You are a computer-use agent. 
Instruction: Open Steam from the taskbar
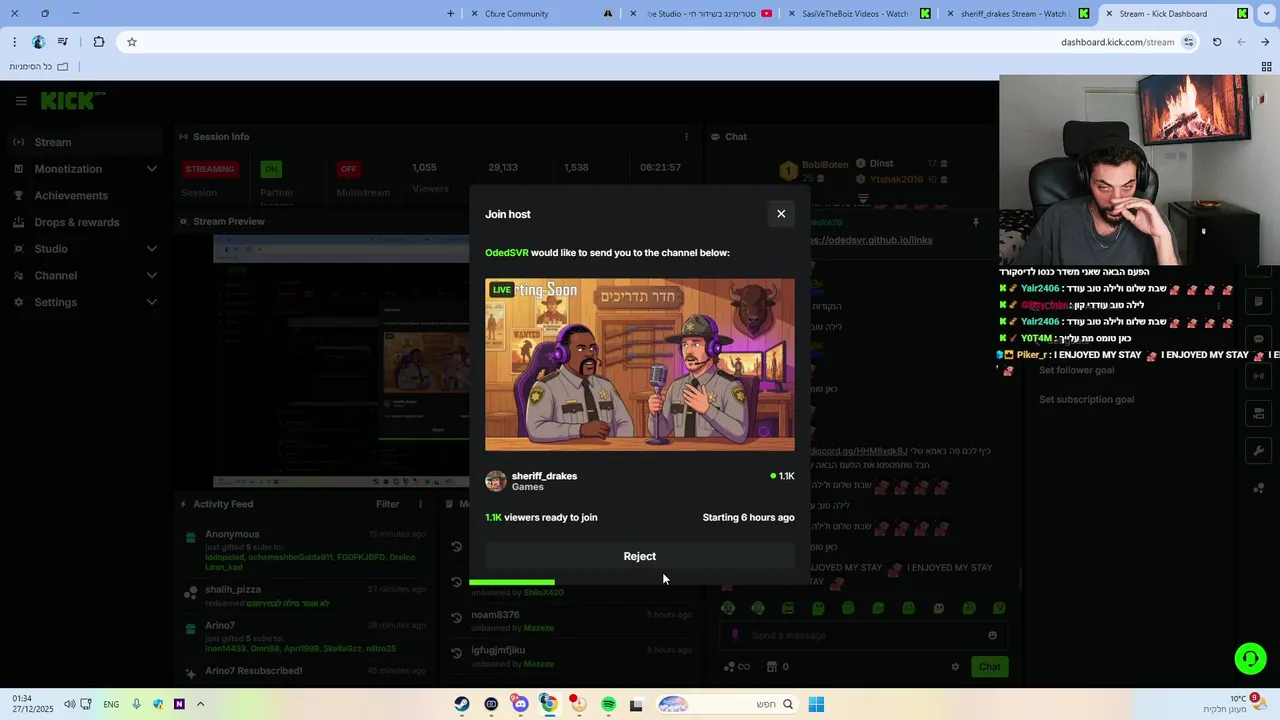pyautogui.click(x=461, y=704)
